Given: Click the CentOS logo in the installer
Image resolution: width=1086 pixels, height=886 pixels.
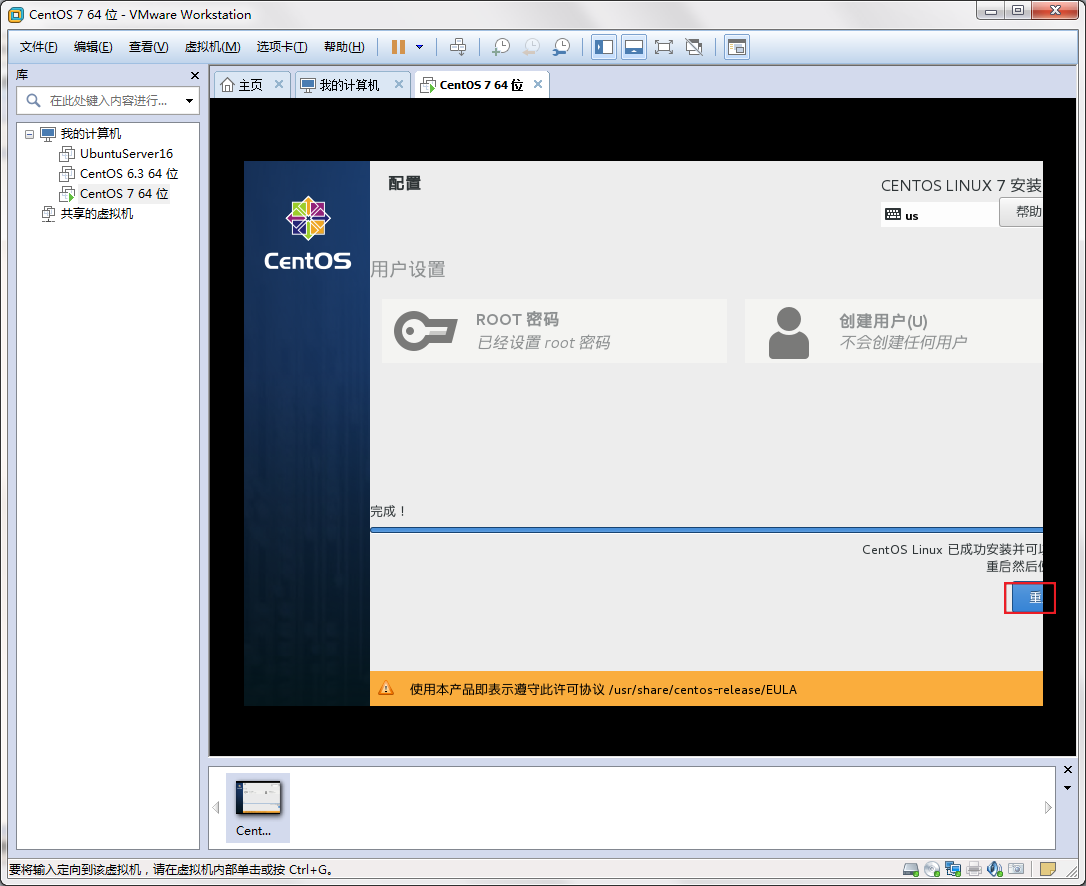Looking at the screenshot, I should [308, 233].
